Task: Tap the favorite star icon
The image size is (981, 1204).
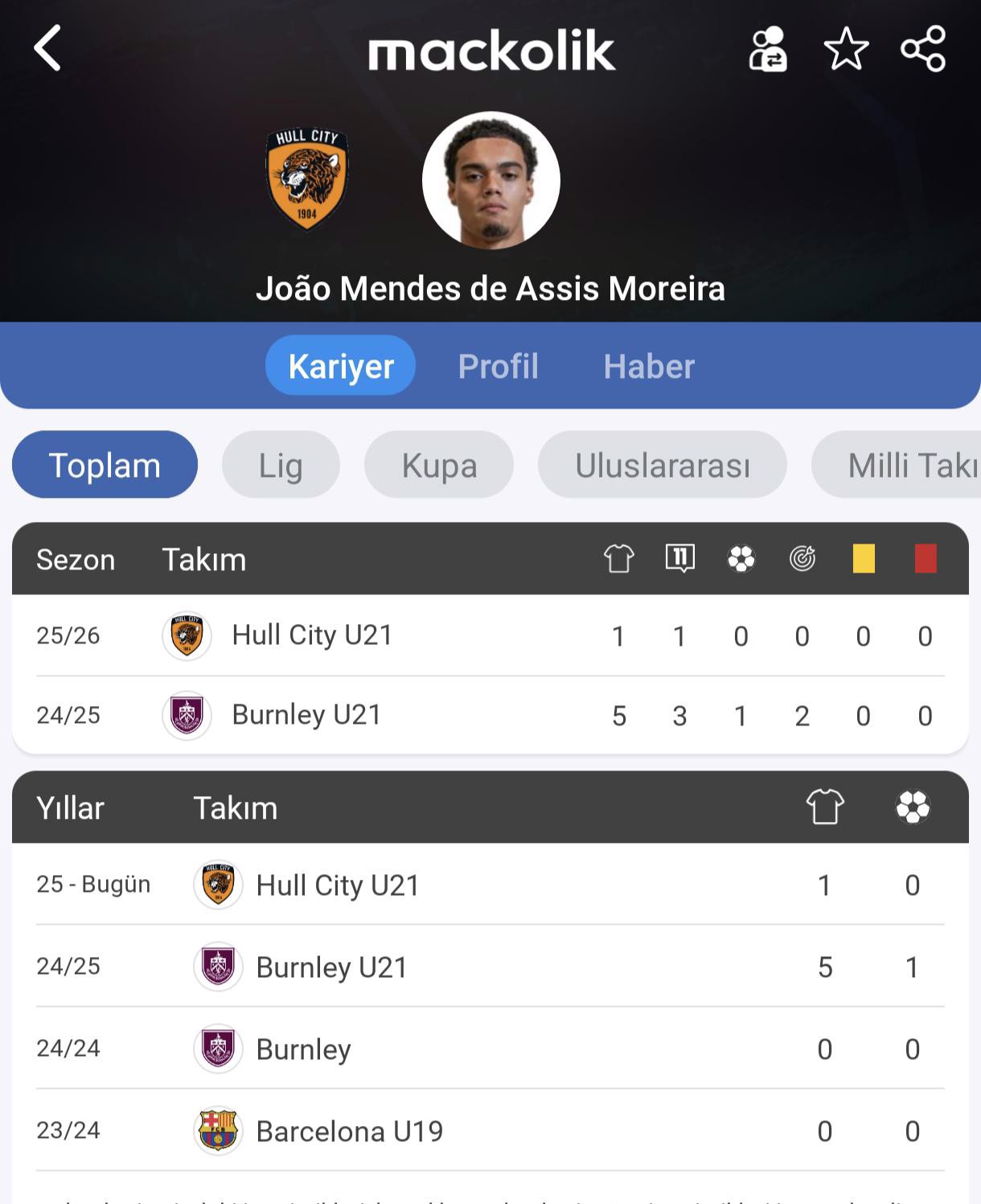Action: 846,50
